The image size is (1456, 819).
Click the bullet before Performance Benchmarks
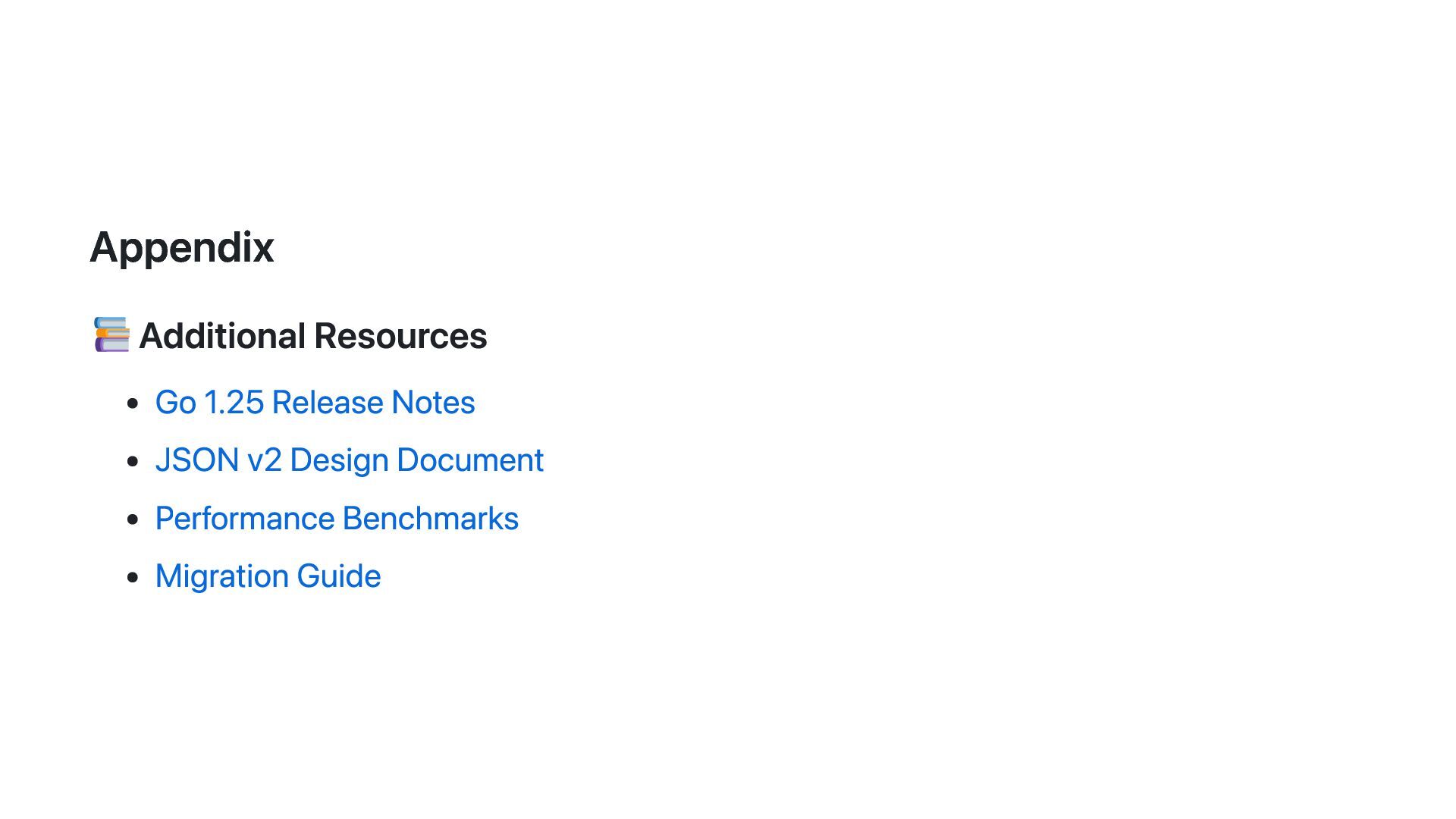click(x=133, y=519)
